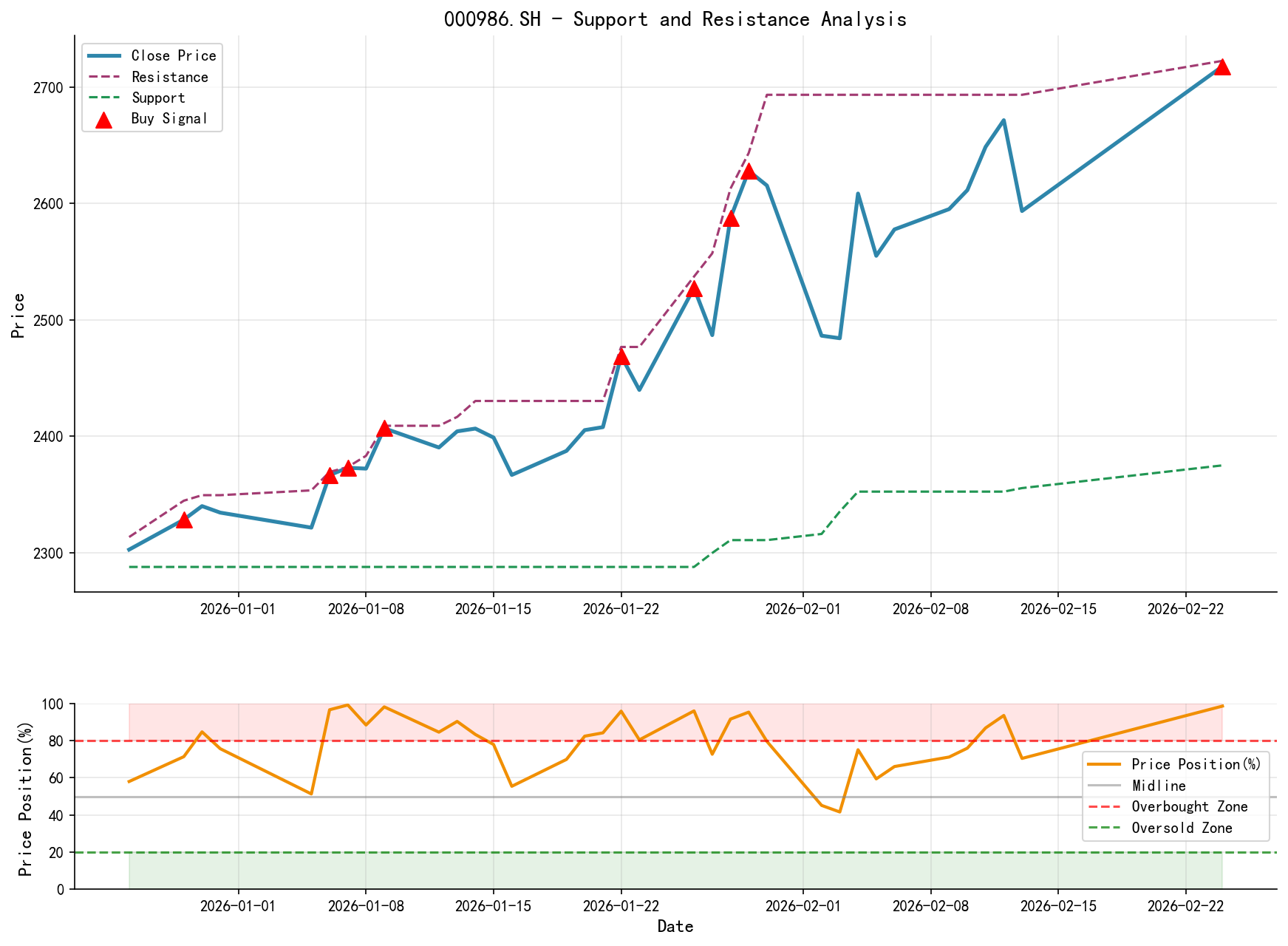Click the chart title Support and Resistance Analysis
The image size is (1288, 946).
pos(677,19)
